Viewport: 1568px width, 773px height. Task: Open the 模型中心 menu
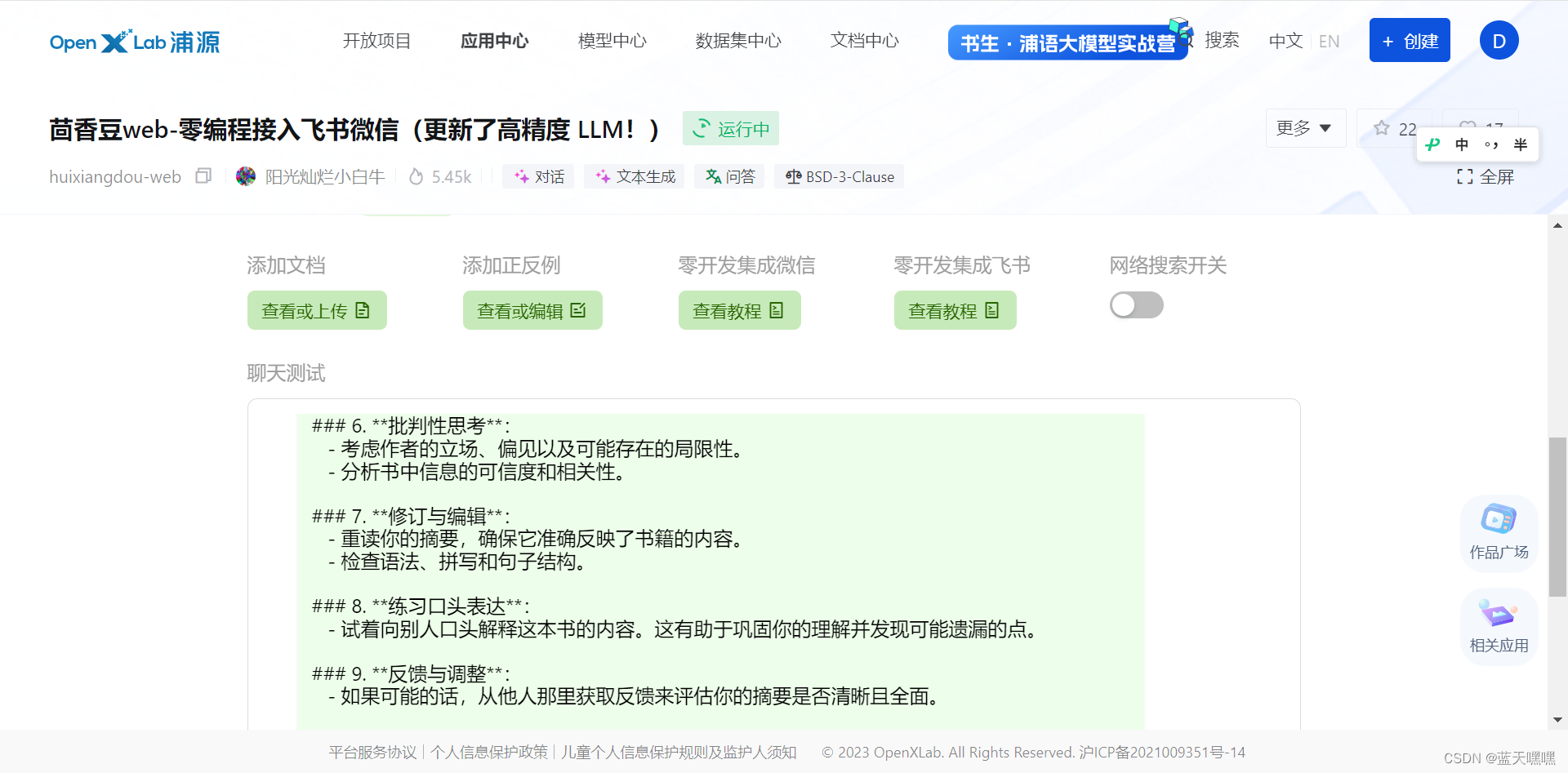612,41
